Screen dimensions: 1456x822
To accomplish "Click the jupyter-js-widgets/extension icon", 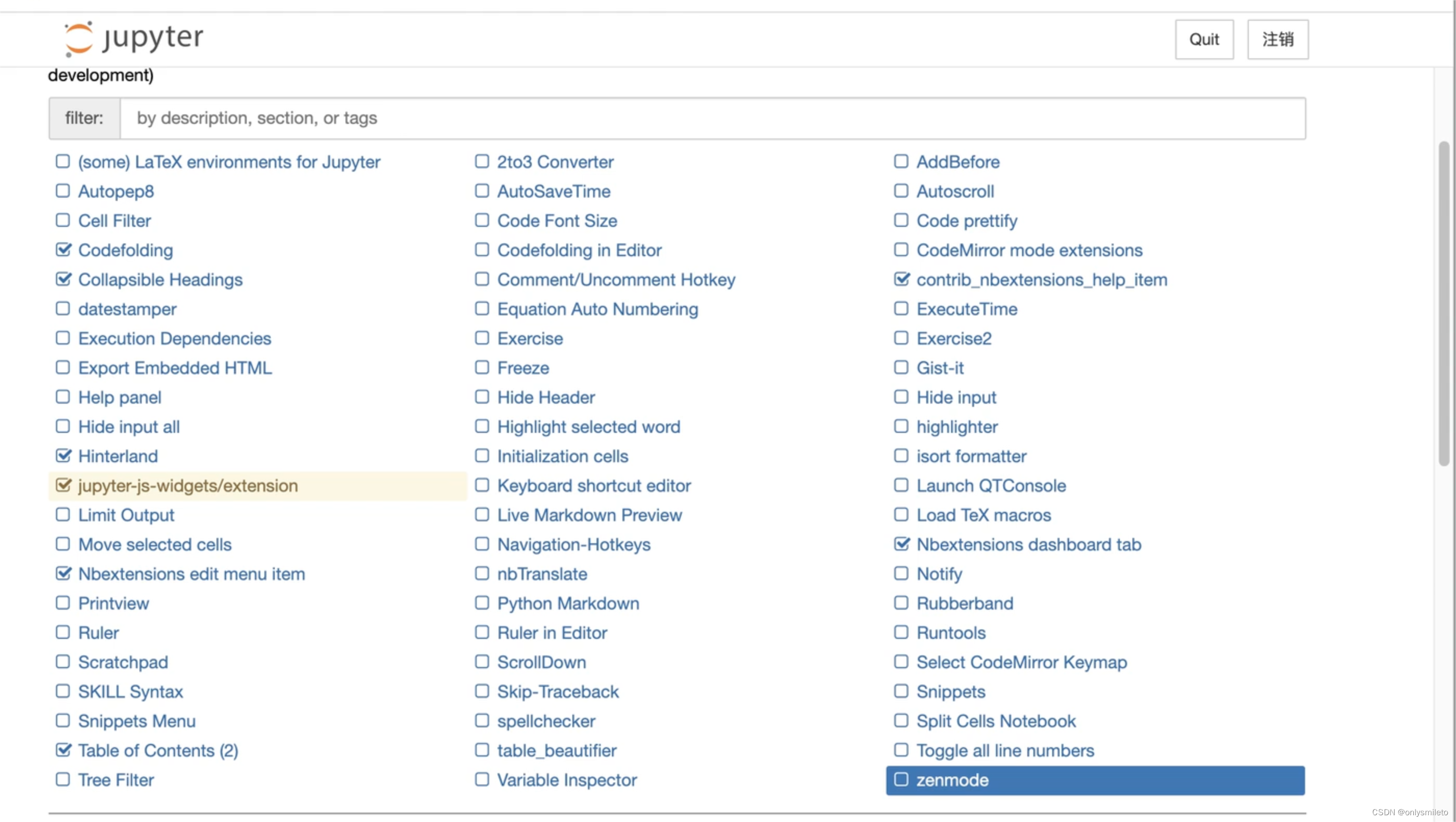I will 63,485.
